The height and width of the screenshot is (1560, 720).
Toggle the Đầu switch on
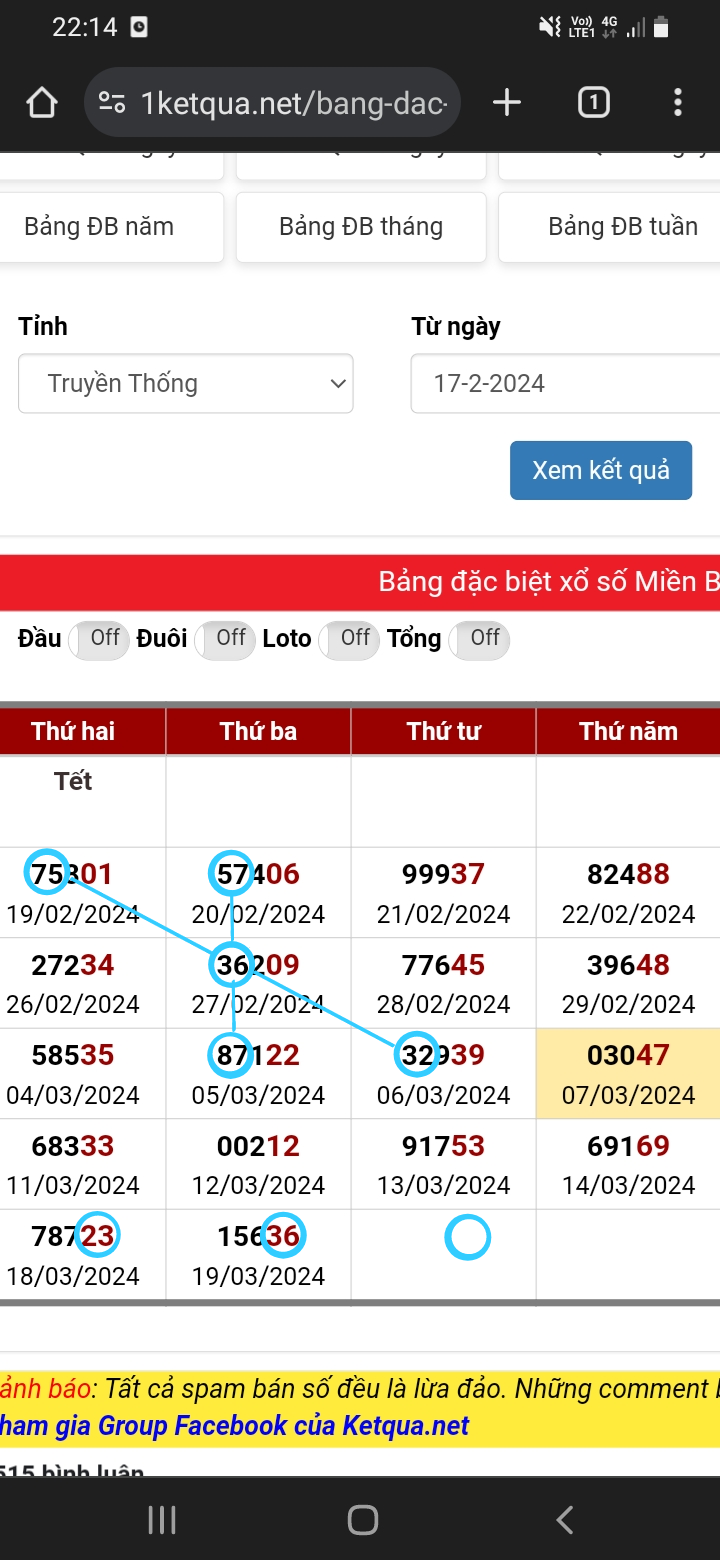tap(99, 639)
